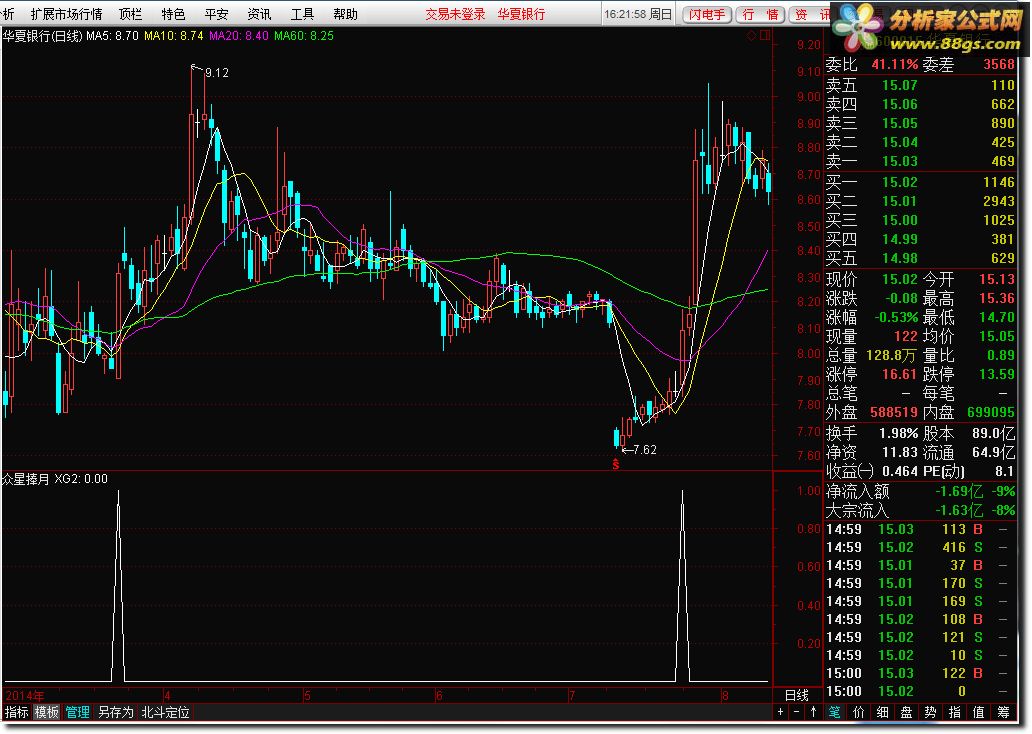Click the 指标 tab at bottom left
Image resolution: width=1032 pixels, height=734 pixels.
coord(16,712)
